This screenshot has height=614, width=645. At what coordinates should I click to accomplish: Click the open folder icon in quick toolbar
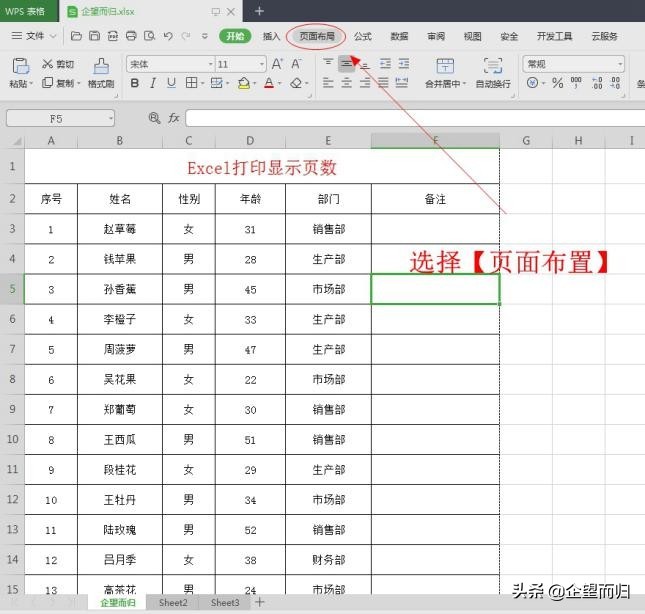coord(76,36)
